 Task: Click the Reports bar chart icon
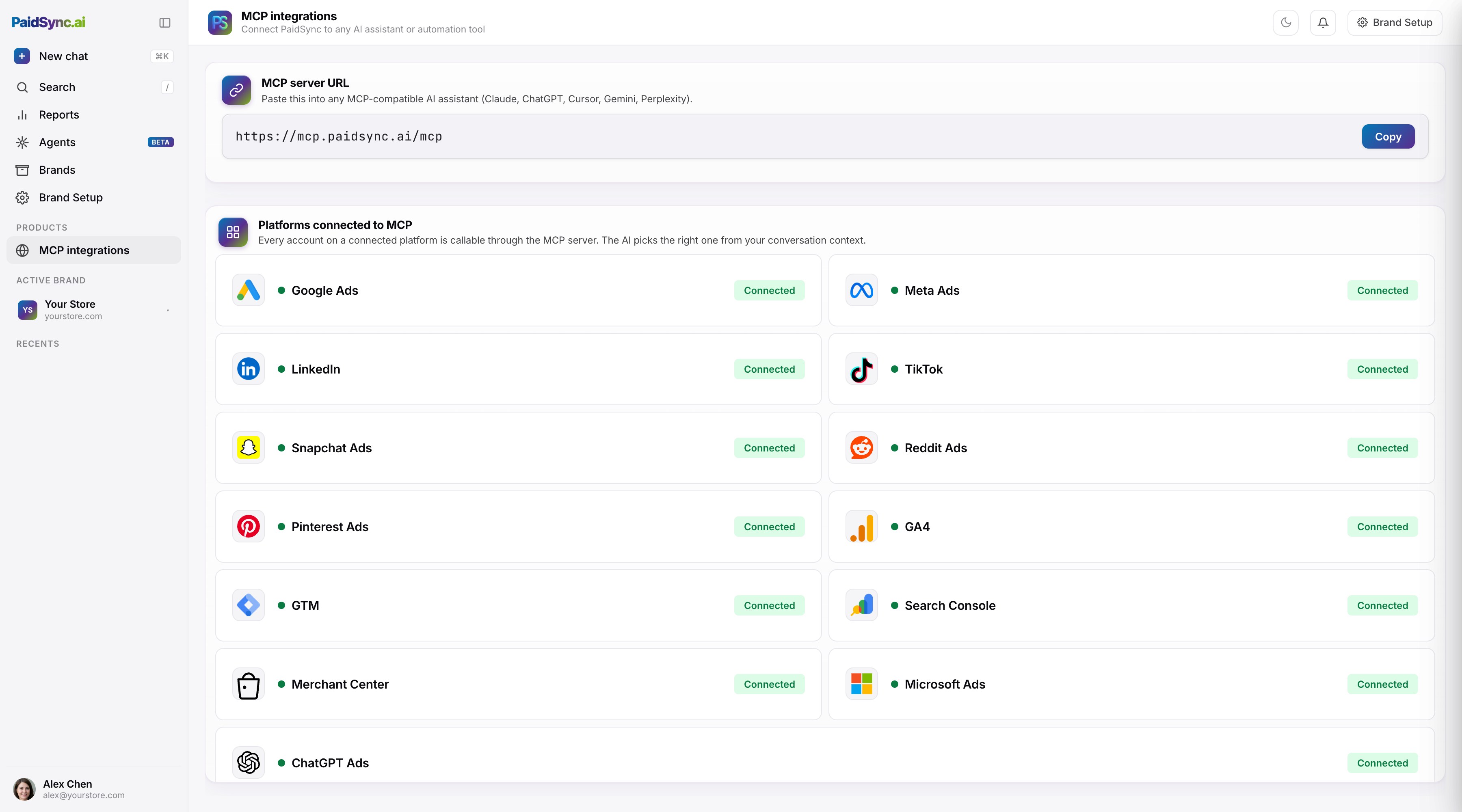[x=22, y=114]
